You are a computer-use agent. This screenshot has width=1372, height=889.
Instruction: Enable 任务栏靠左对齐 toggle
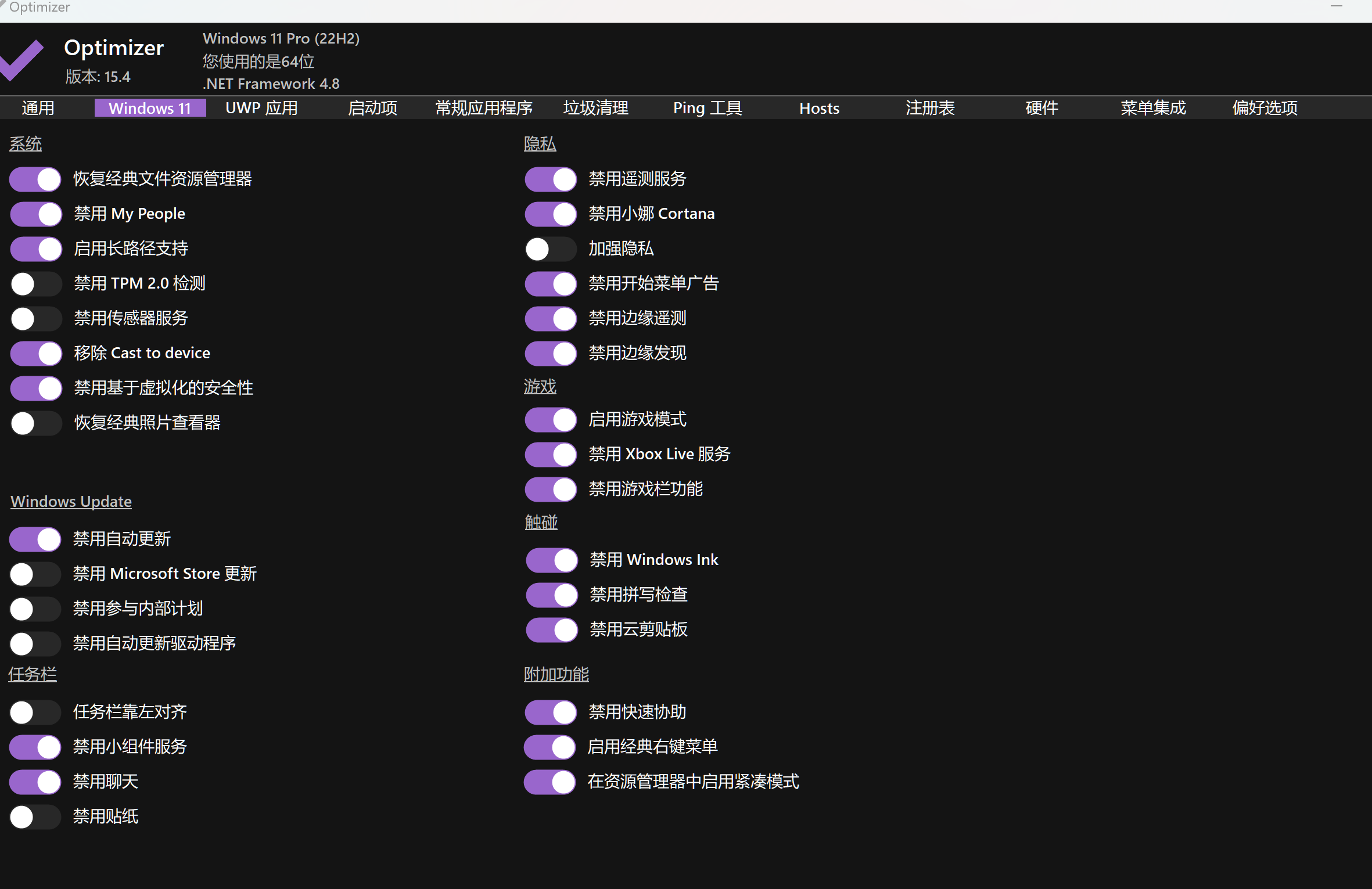tap(35, 712)
